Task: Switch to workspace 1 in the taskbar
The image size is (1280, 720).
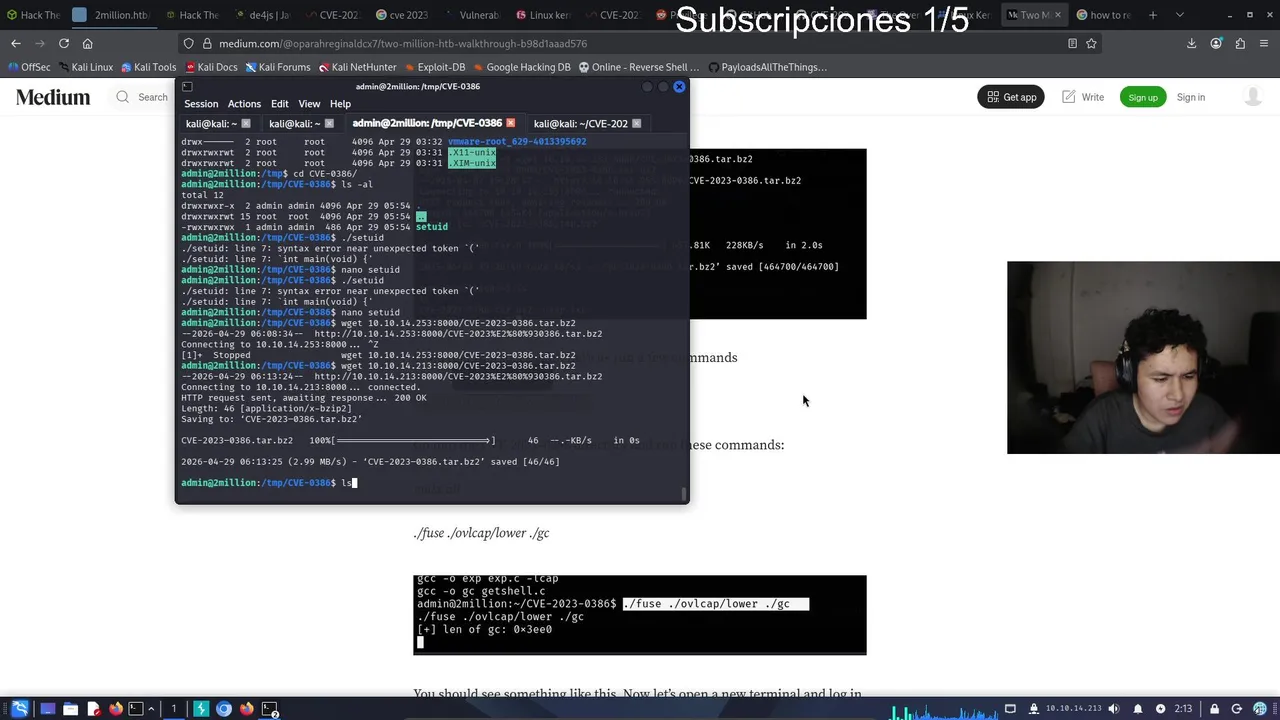Action: coord(173,709)
